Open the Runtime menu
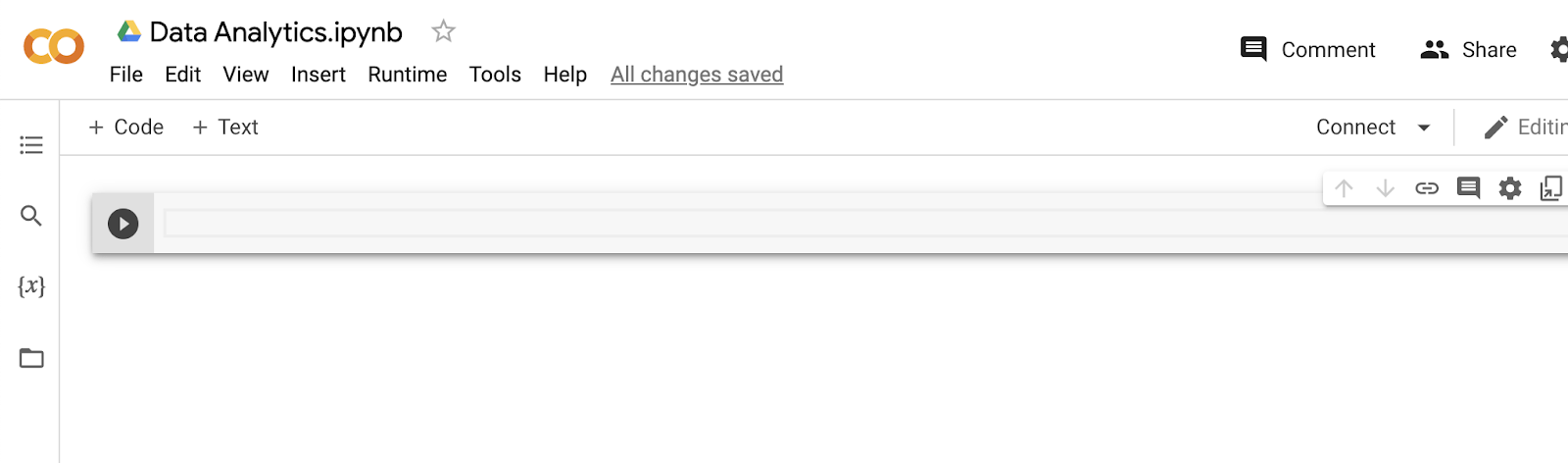The height and width of the screenshot is (463, 1568). click(407, 75)
